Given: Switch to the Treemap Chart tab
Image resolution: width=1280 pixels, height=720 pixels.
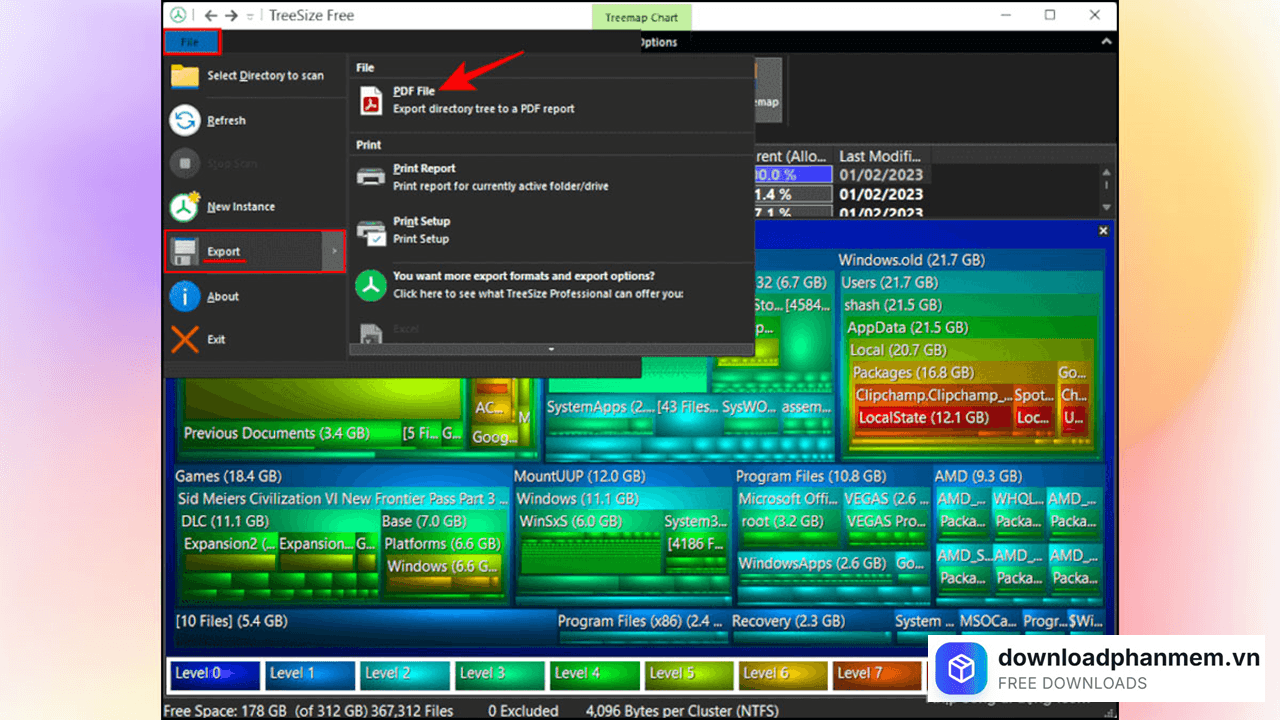Looking at the screenshot, I should (x=641, y=17).
